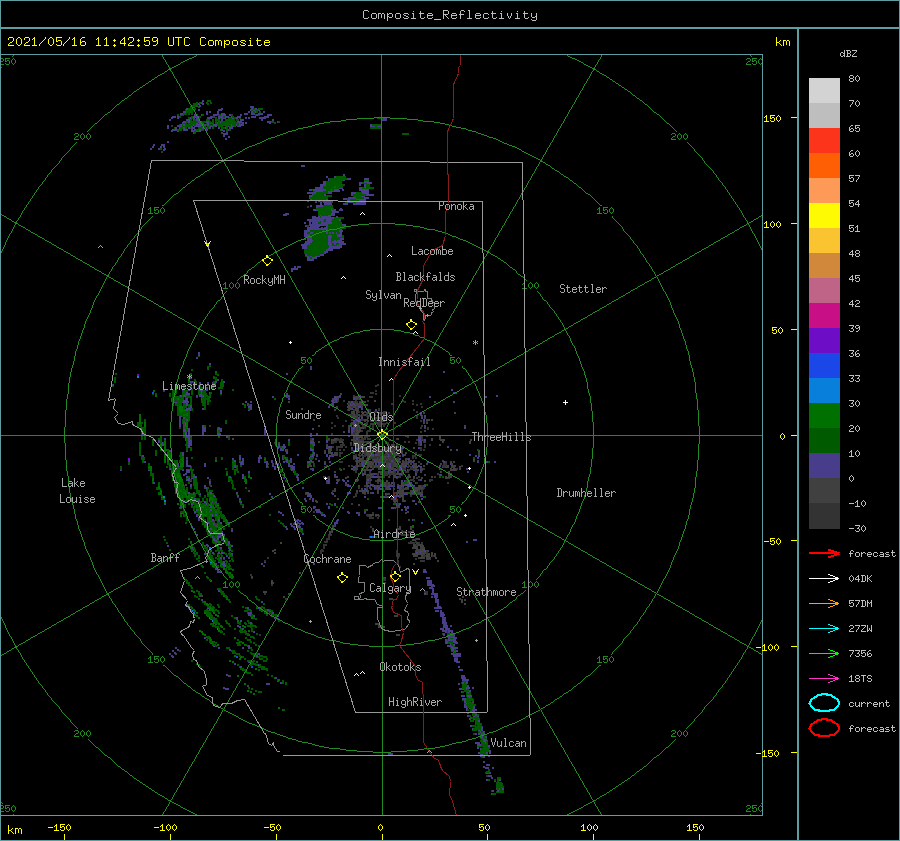Click the RockyMH label
900x841 pixels.
point(264,280)
